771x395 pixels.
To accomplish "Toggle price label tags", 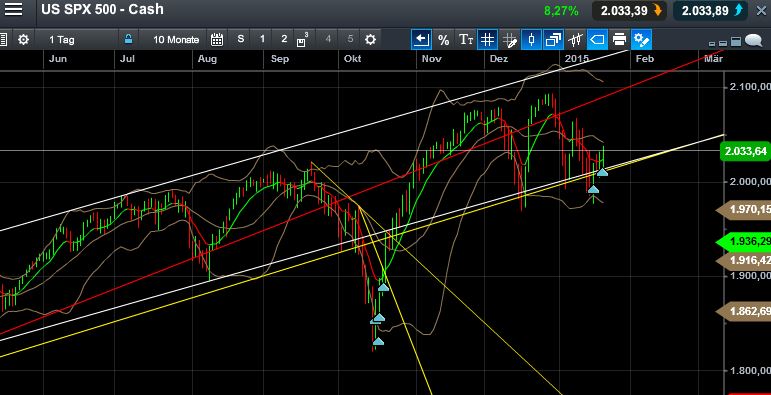I will pyautogui.click(x=597, y=39).
